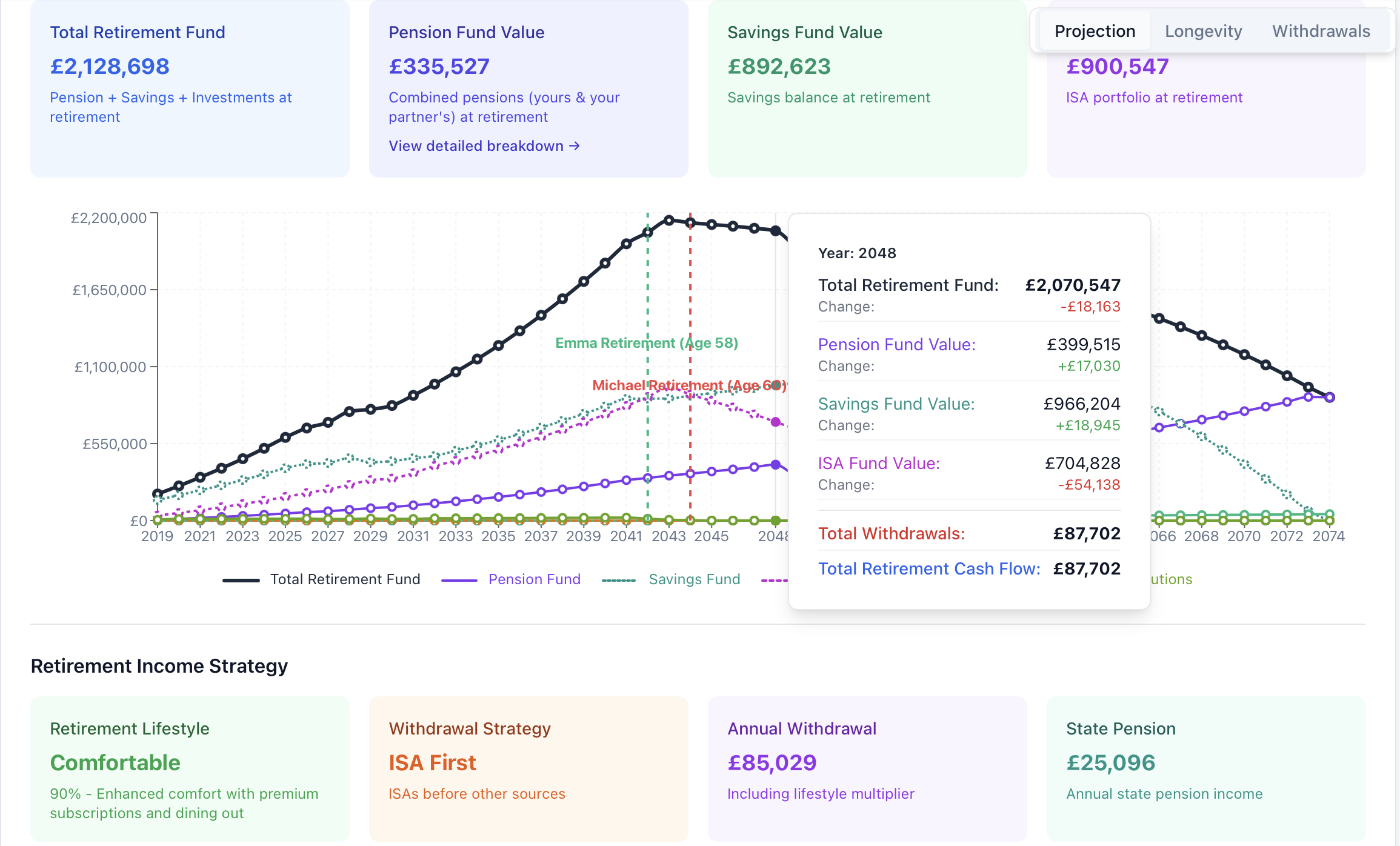
Task: Click the £892,623 savings fund value
Action: 779,66
